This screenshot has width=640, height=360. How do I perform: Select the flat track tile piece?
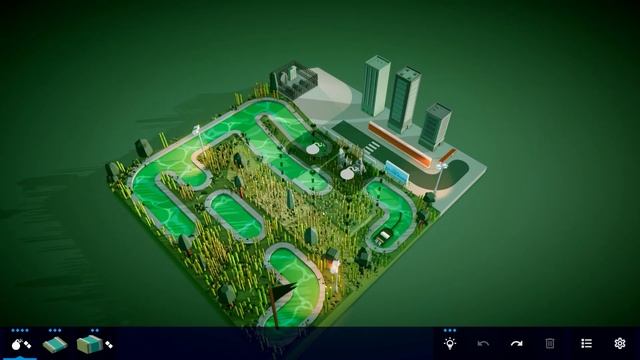pos(55,344)
